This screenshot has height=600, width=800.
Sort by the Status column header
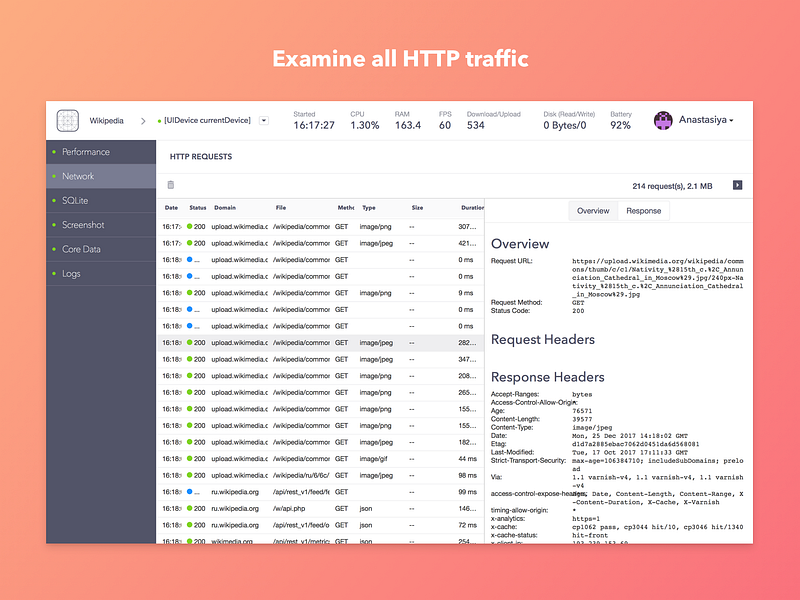[x=198, y=208]
